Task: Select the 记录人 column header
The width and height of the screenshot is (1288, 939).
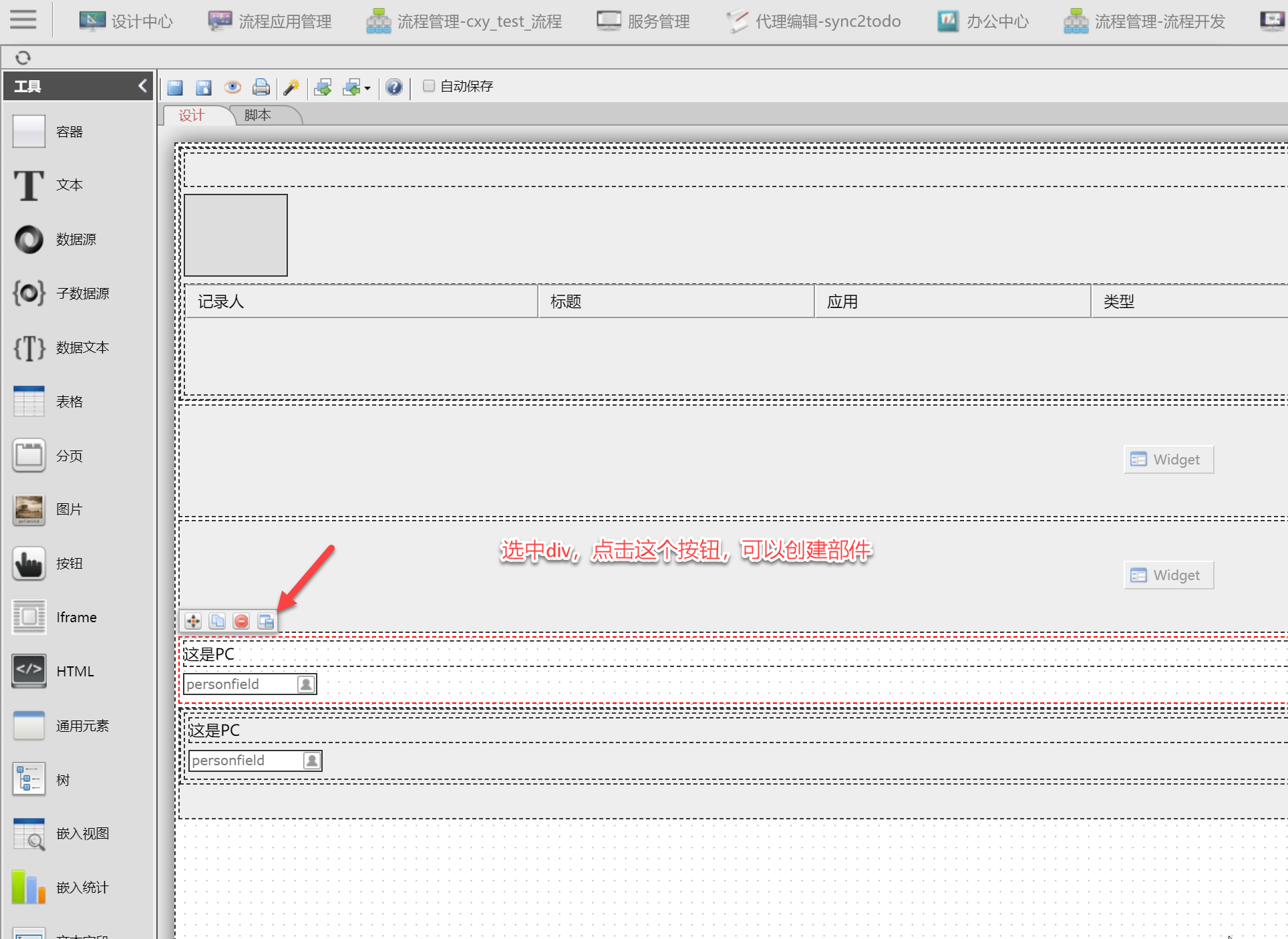Action: coord(361,301)
